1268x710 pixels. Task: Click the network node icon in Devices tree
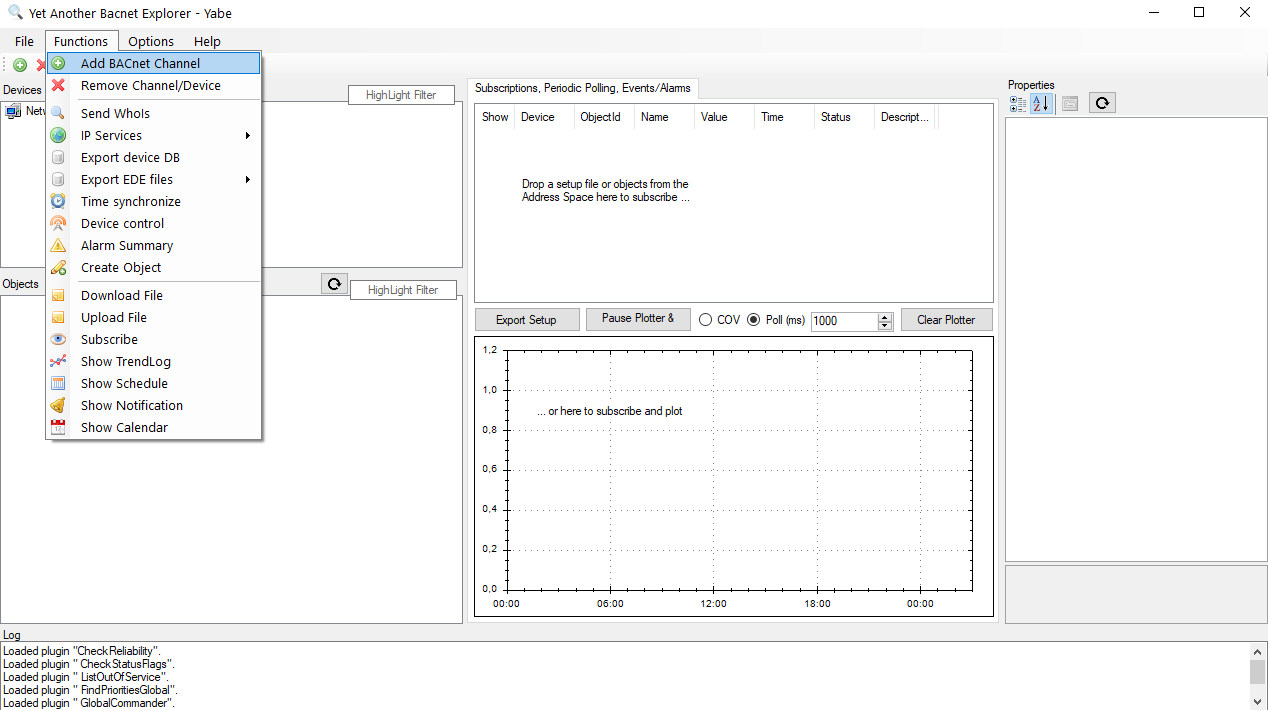pos(14,111)
